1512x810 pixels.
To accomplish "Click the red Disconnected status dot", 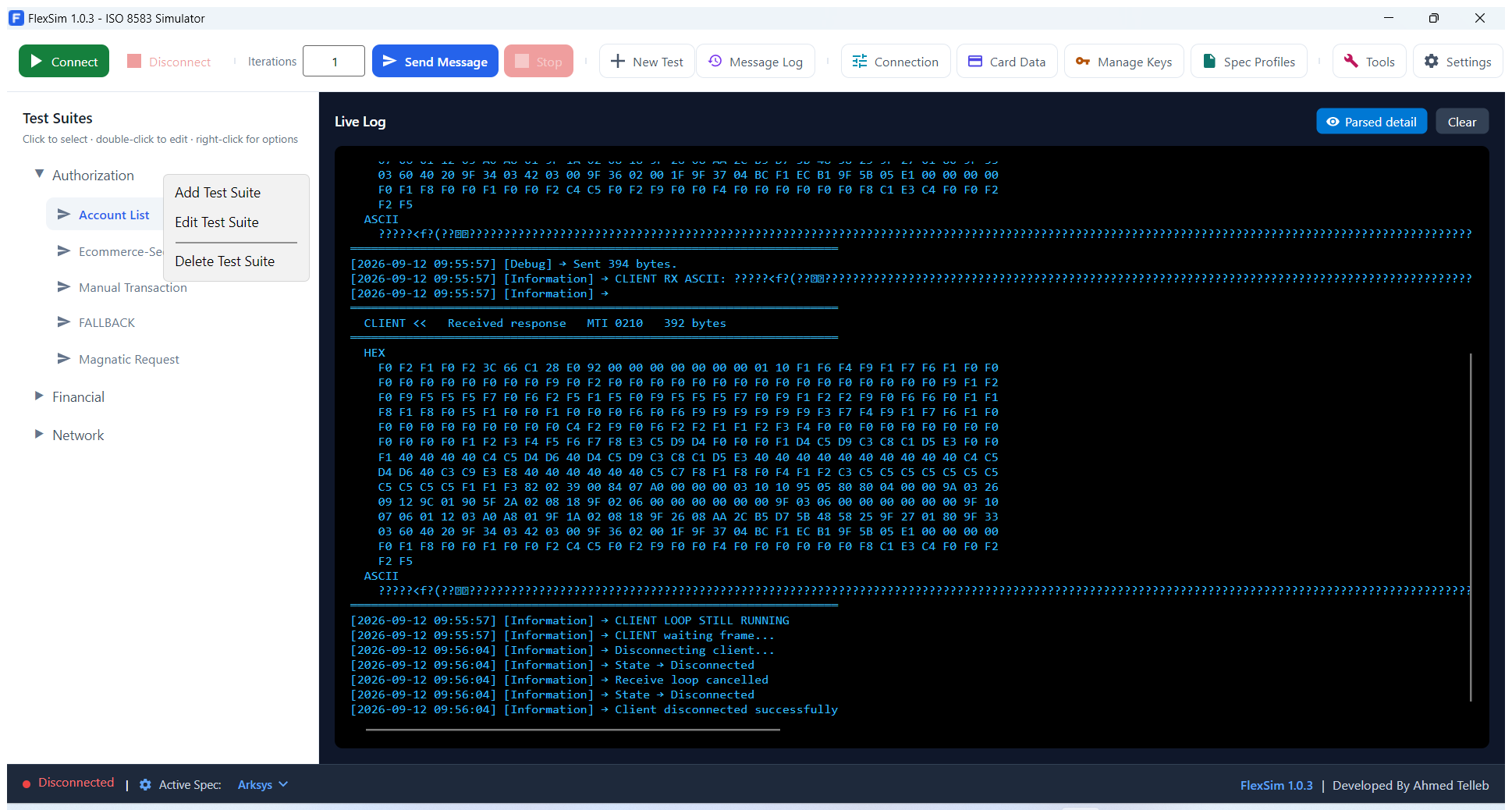I will click(27, 784).
